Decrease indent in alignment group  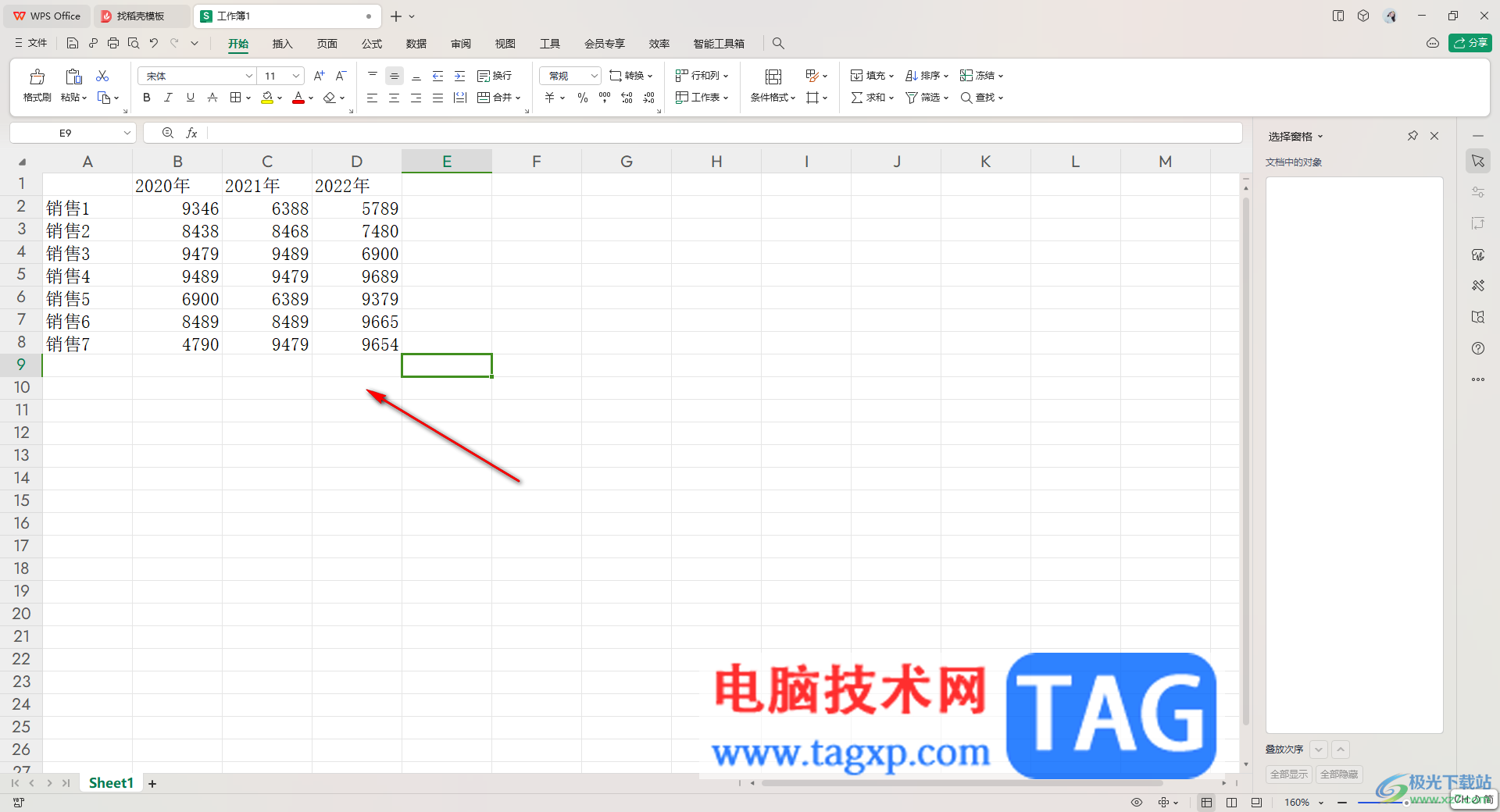(x=438, y=76)
